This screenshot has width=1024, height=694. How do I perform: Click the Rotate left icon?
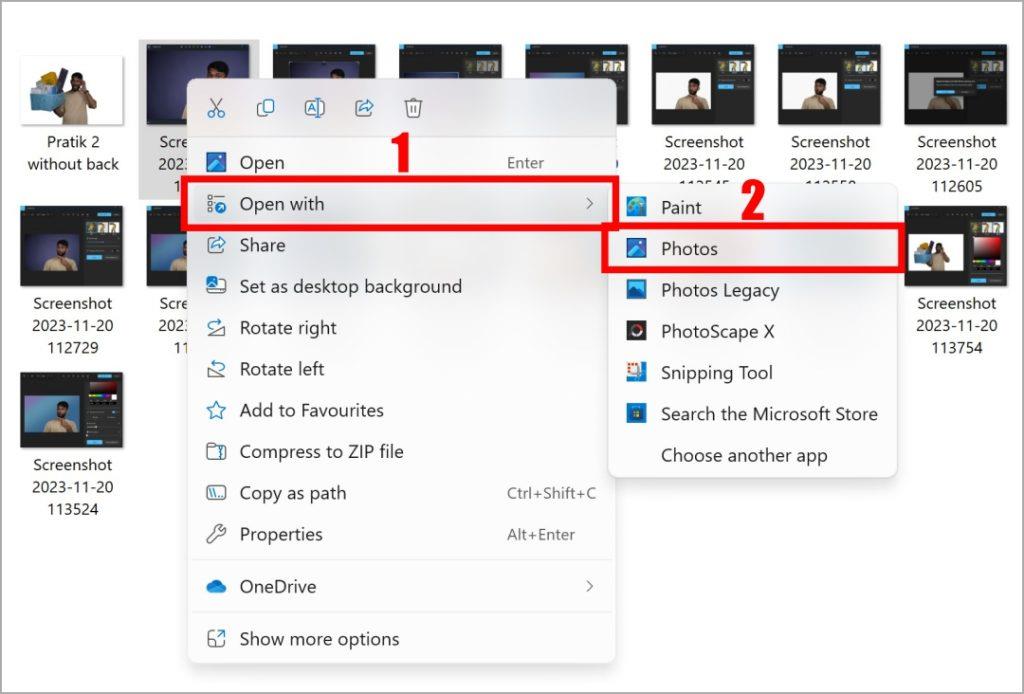click(216, 369)
